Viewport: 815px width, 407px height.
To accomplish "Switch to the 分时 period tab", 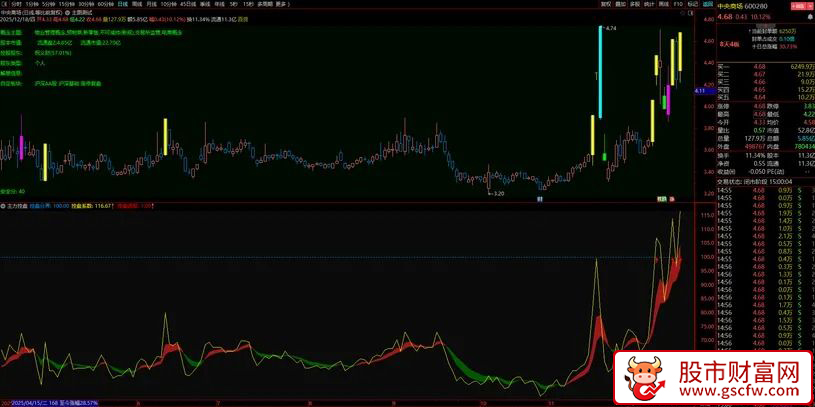I will [18, 4].
